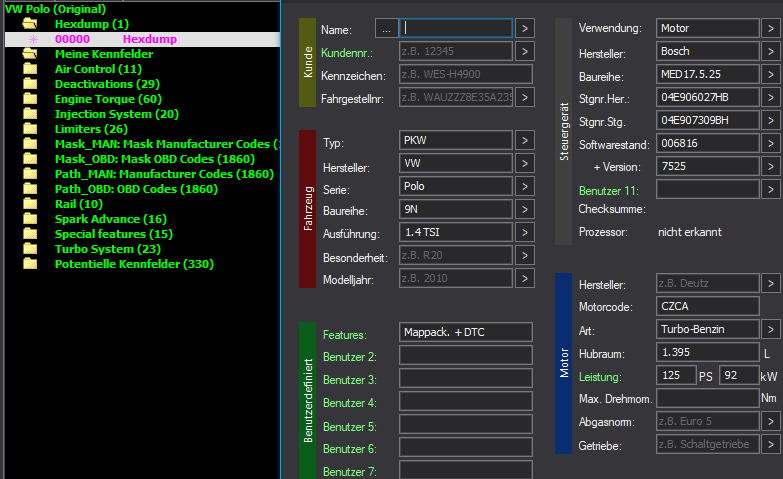
Task: Open the Meine Kennfelder folder icon
Action: pos(30,53)
